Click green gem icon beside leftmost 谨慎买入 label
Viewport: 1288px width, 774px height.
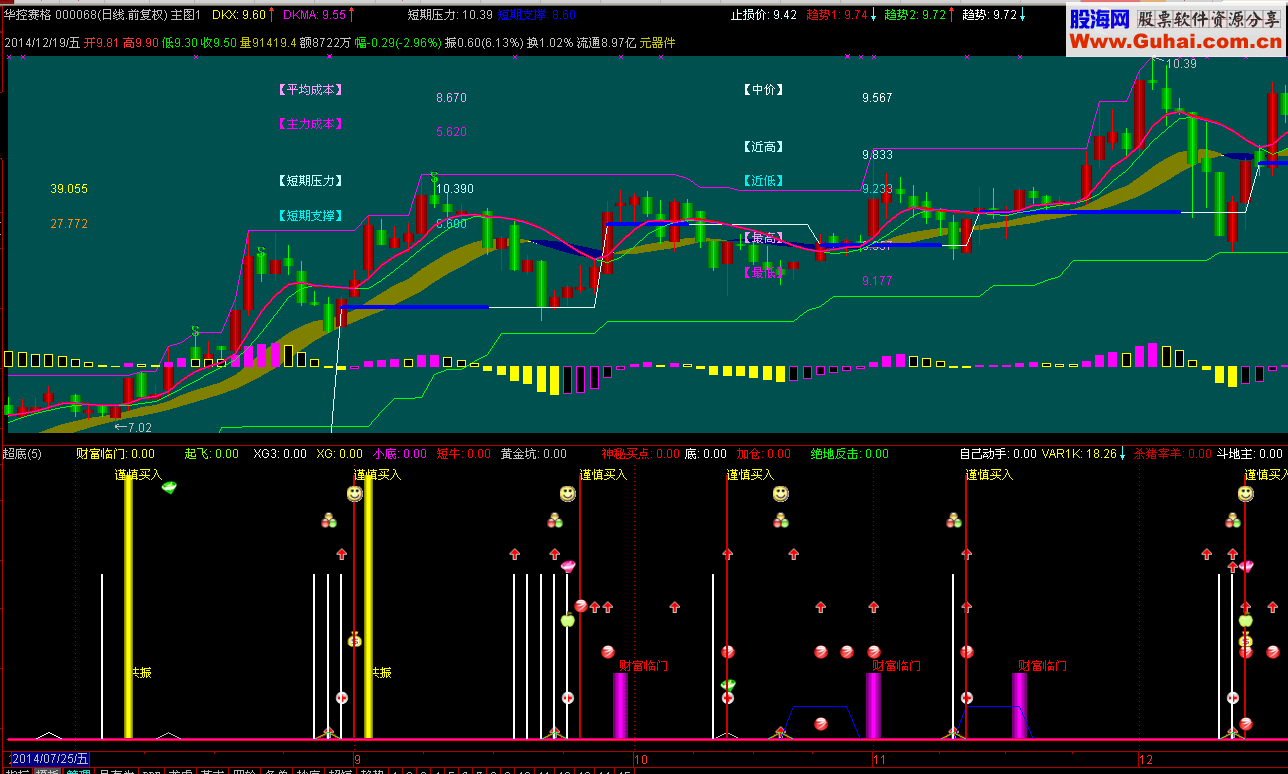tap(169, 488)
